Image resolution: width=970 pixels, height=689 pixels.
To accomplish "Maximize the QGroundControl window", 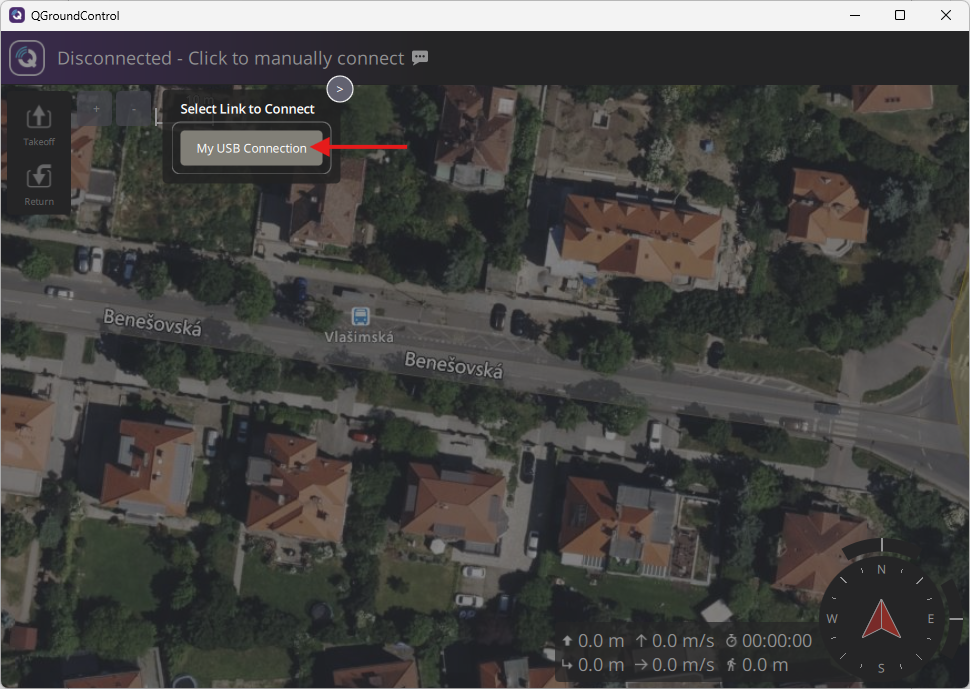I will [900, 15].
